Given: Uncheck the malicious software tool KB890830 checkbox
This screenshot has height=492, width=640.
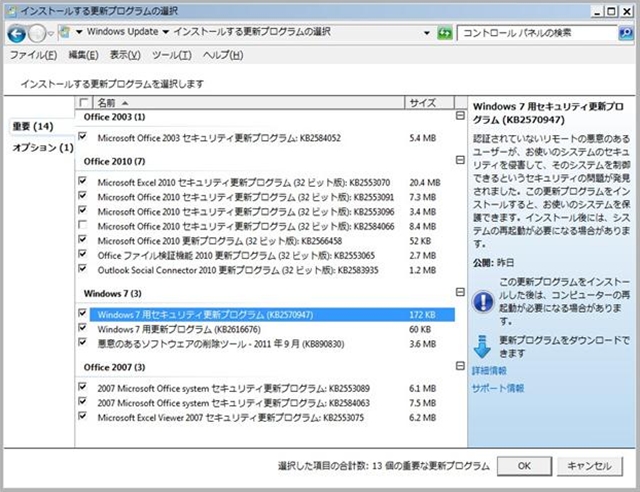Looking at the screenshot, I should tap(82, 342).
